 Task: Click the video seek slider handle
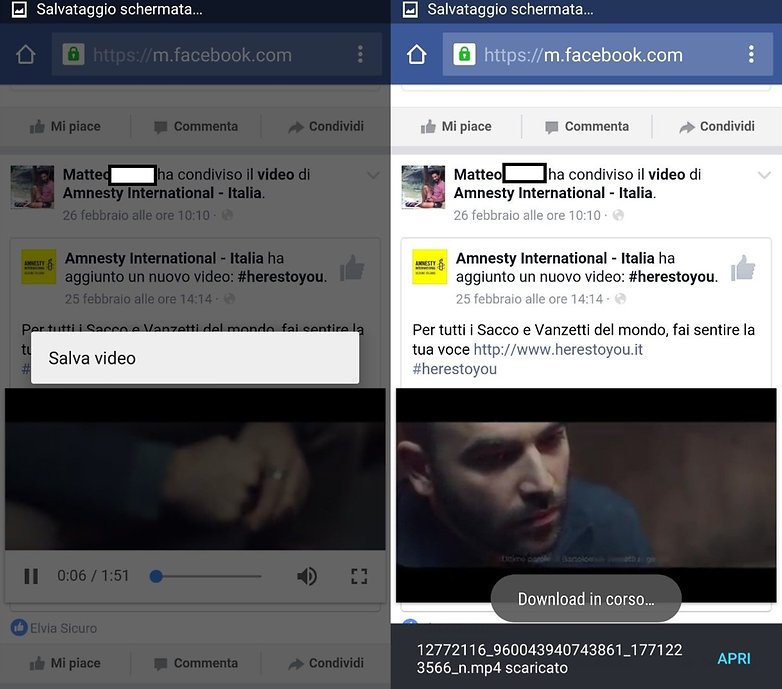[x=156, y=576]
